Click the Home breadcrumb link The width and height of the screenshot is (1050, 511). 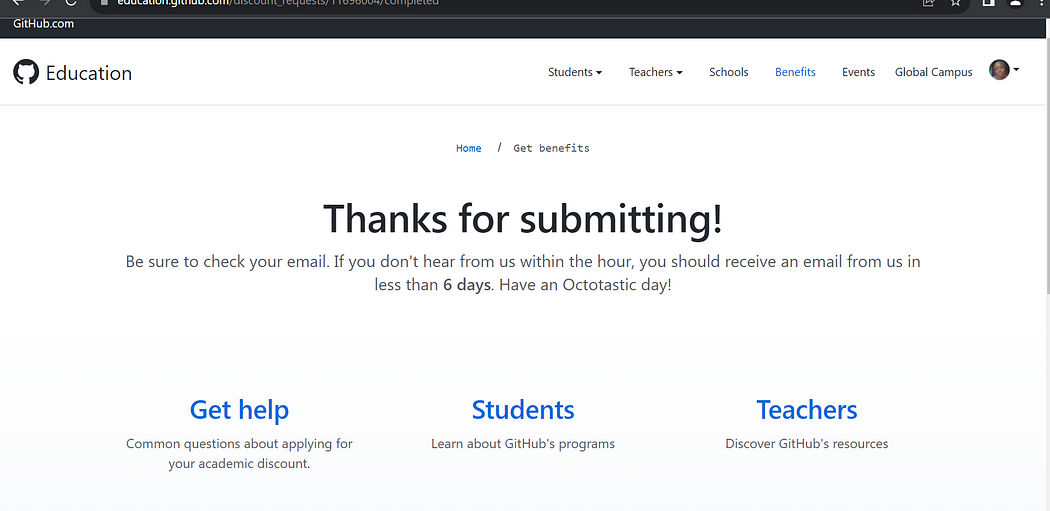point(469,148)
